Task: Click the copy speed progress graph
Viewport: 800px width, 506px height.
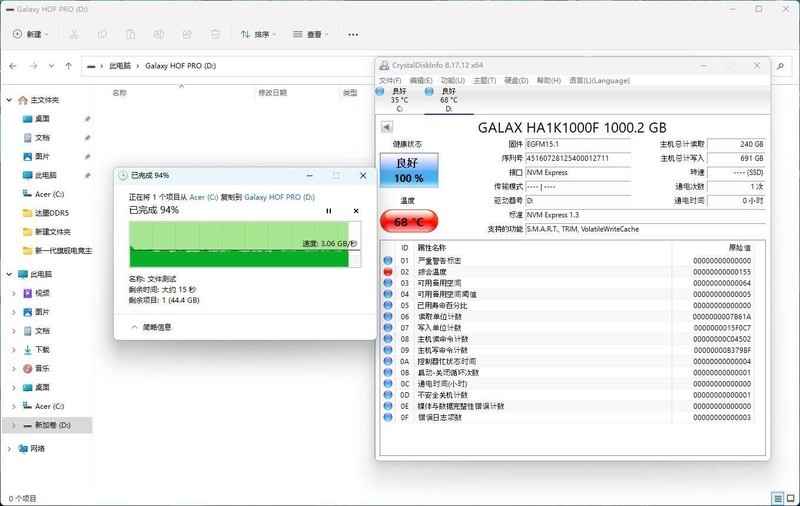Action: 245,244
